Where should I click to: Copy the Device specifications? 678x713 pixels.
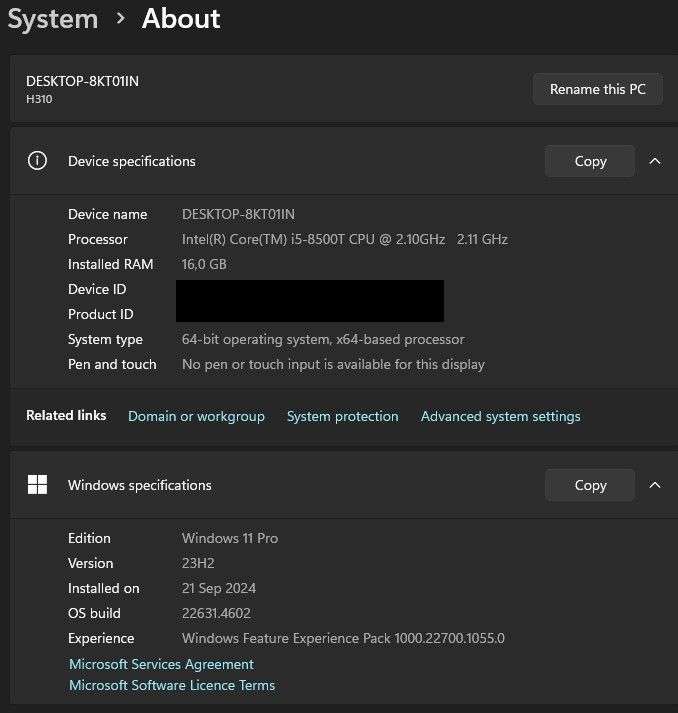pos(590,161)
